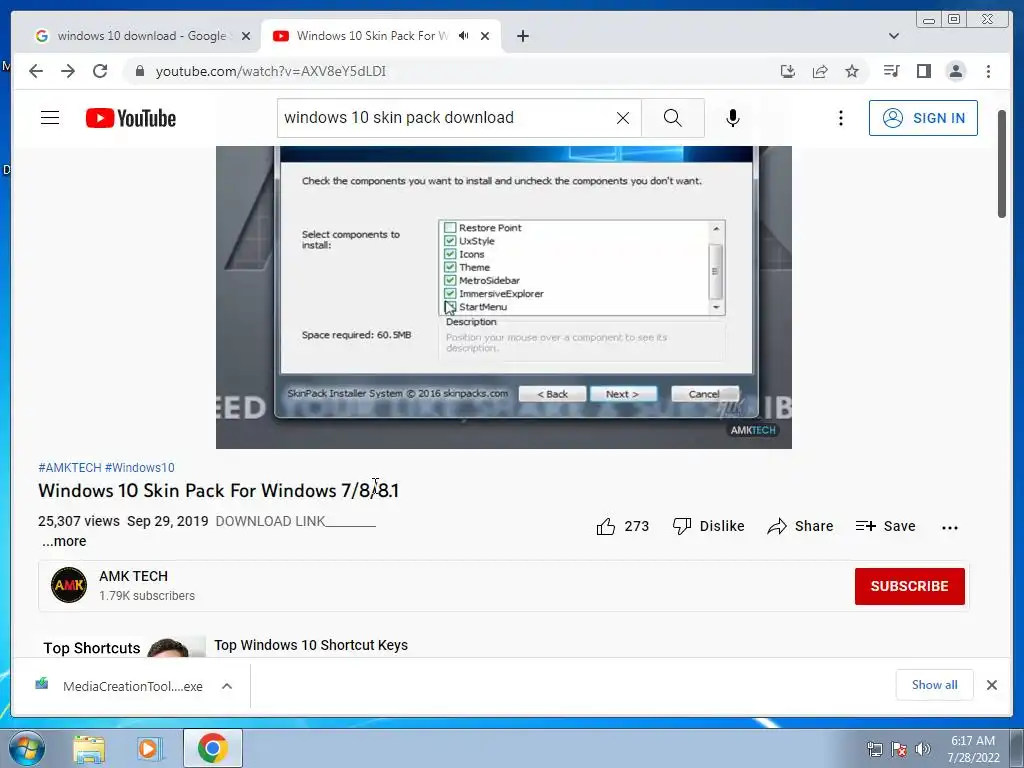The width and height of the screenshot is (1024, 768).
Task: Share this page via address bar icon
Action: pos(820,71)
